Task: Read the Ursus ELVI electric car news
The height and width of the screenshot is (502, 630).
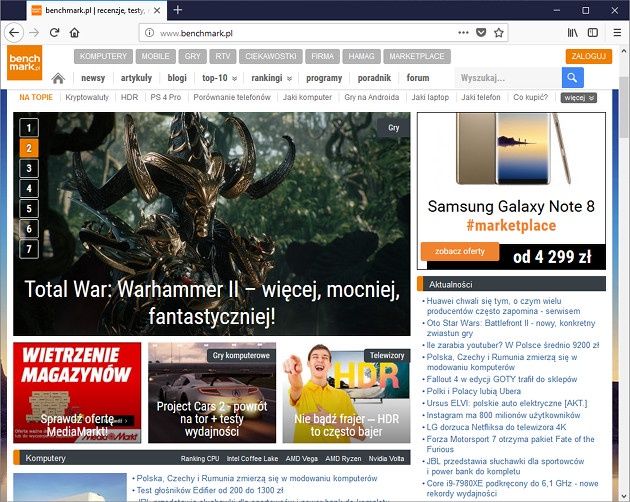Action: tap(507, 403)
